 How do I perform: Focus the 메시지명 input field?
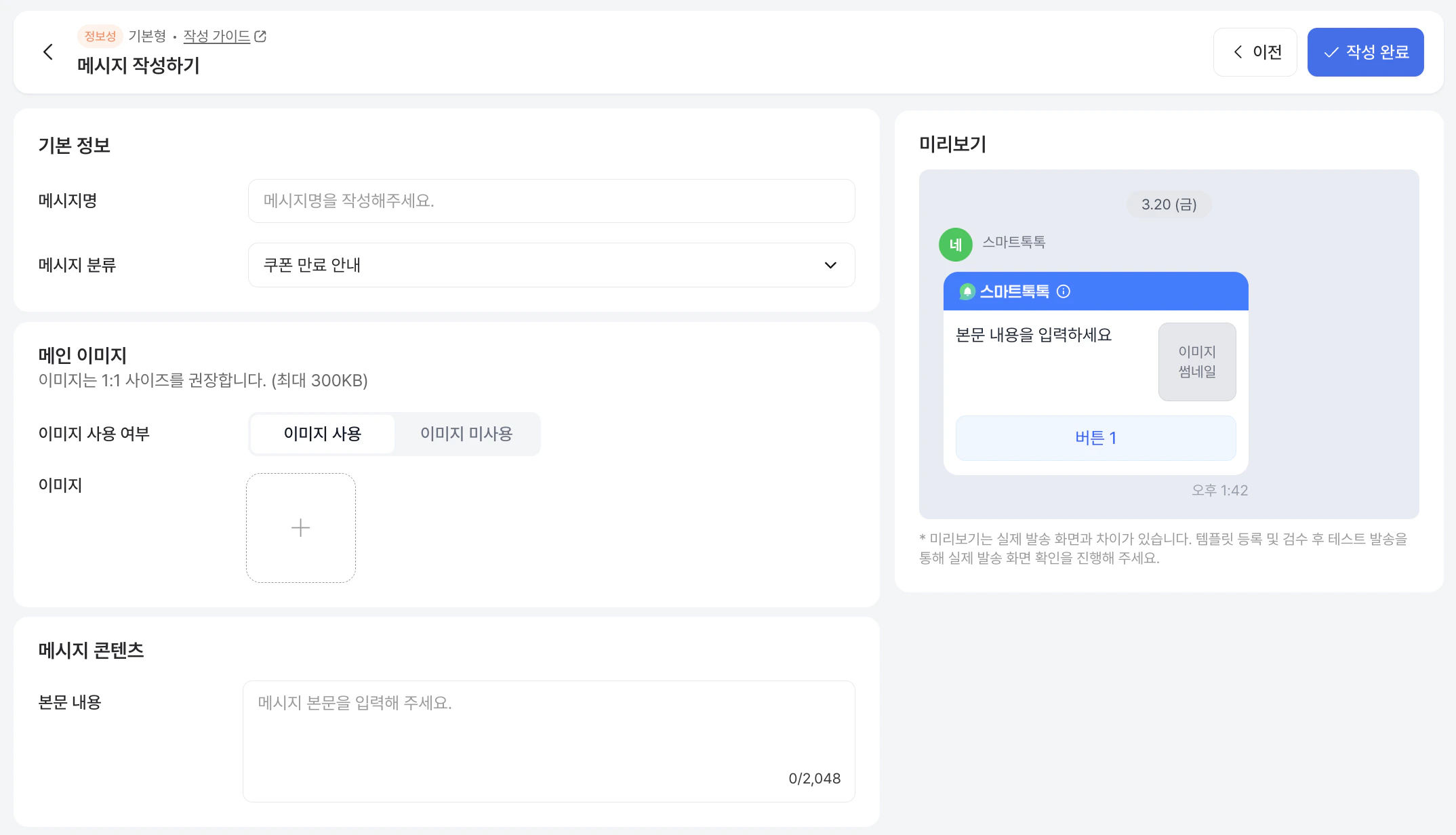pyautogui.click(x=550, y=201)
